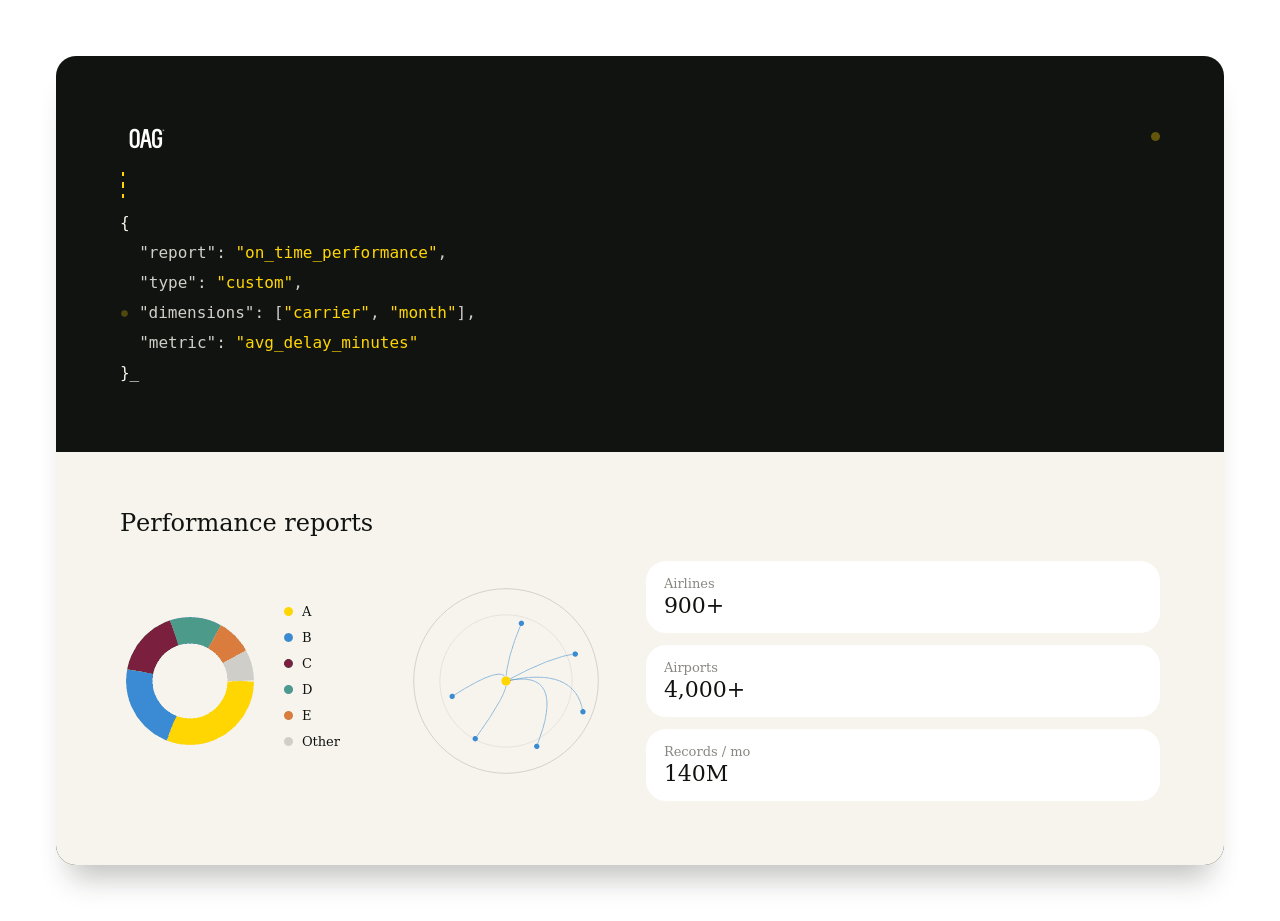Image resolution: width=1280 pixels, height=921 pixels.
Task: Click the "on_time_performance" value
Action: click(x=337, y=253)
